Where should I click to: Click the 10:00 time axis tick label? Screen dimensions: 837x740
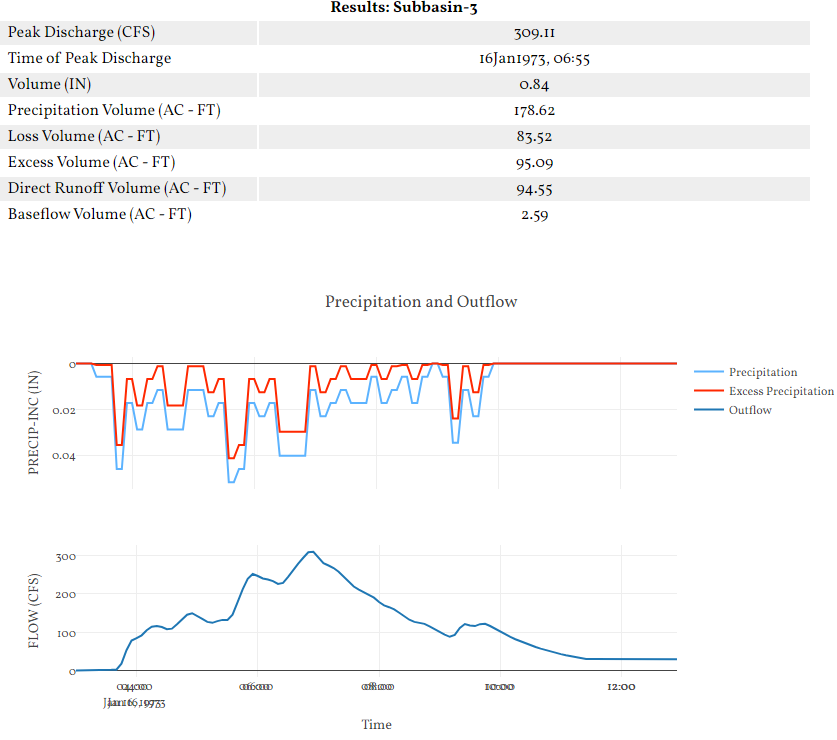[x=500, y=687]
